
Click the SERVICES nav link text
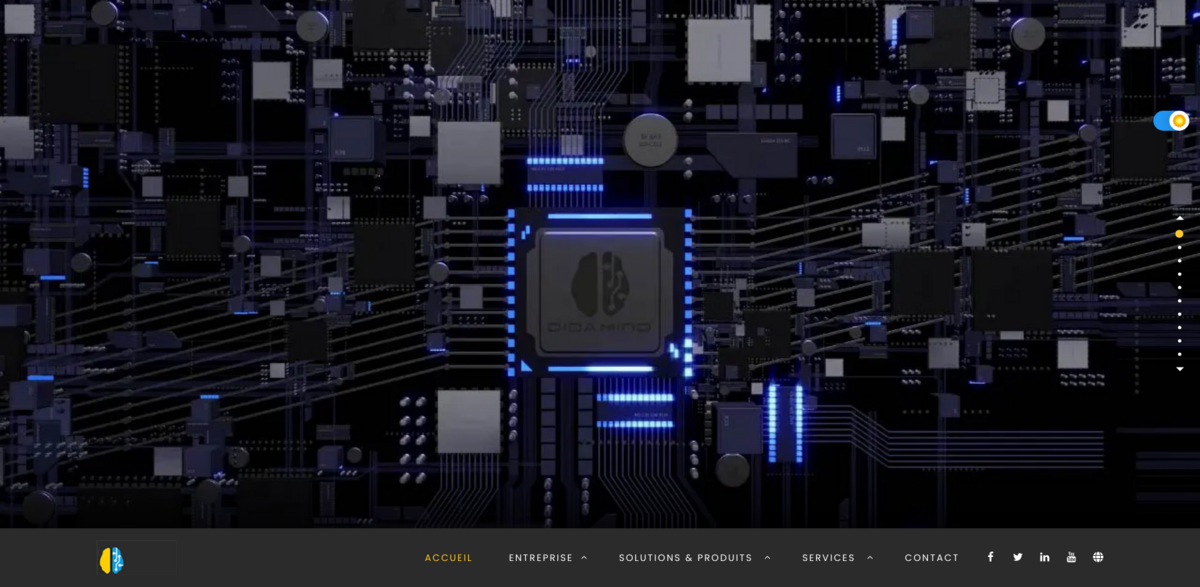(829, 558)
